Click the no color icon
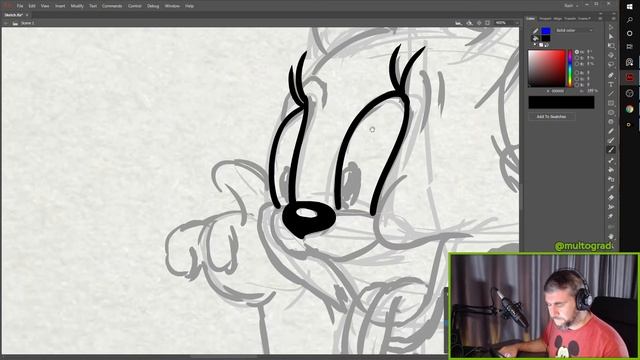Image resolution: width=640 pixels, height=360 pixels. pos(541,45)
